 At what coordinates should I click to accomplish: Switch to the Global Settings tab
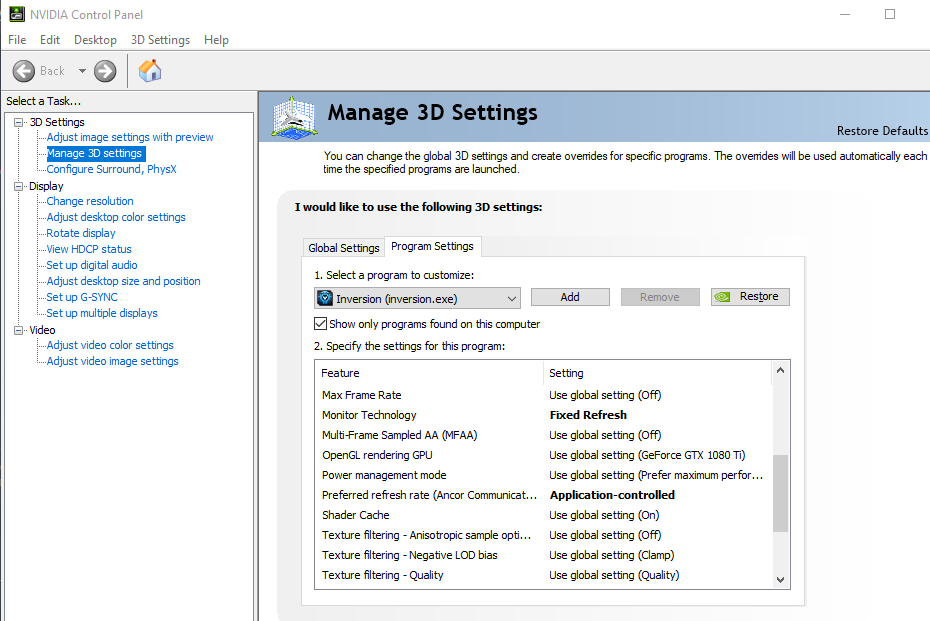(x=344, y=248)
